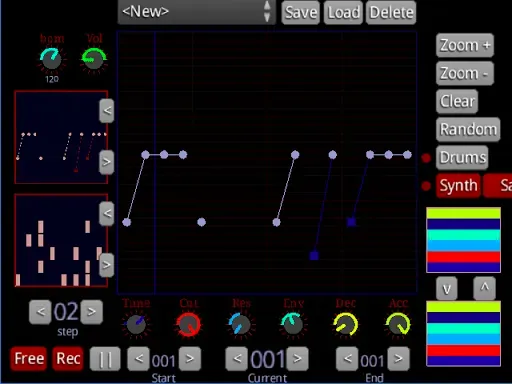Select cyan stripe in upper color stack
This screenshot has height=384, width=512.
point(463,235)
